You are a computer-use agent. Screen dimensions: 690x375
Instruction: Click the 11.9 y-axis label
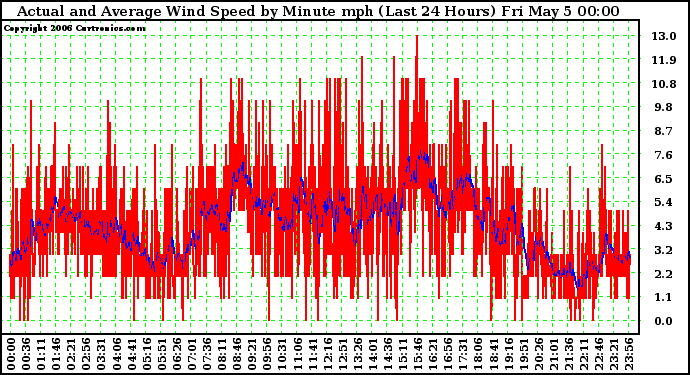click(x=664, y=60)
